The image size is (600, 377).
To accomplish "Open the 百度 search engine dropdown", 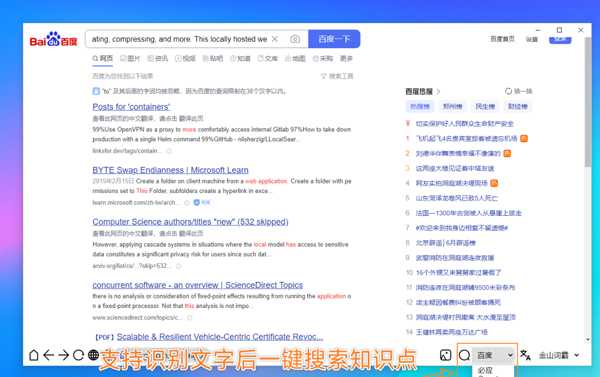I will (x=494, y=355).
